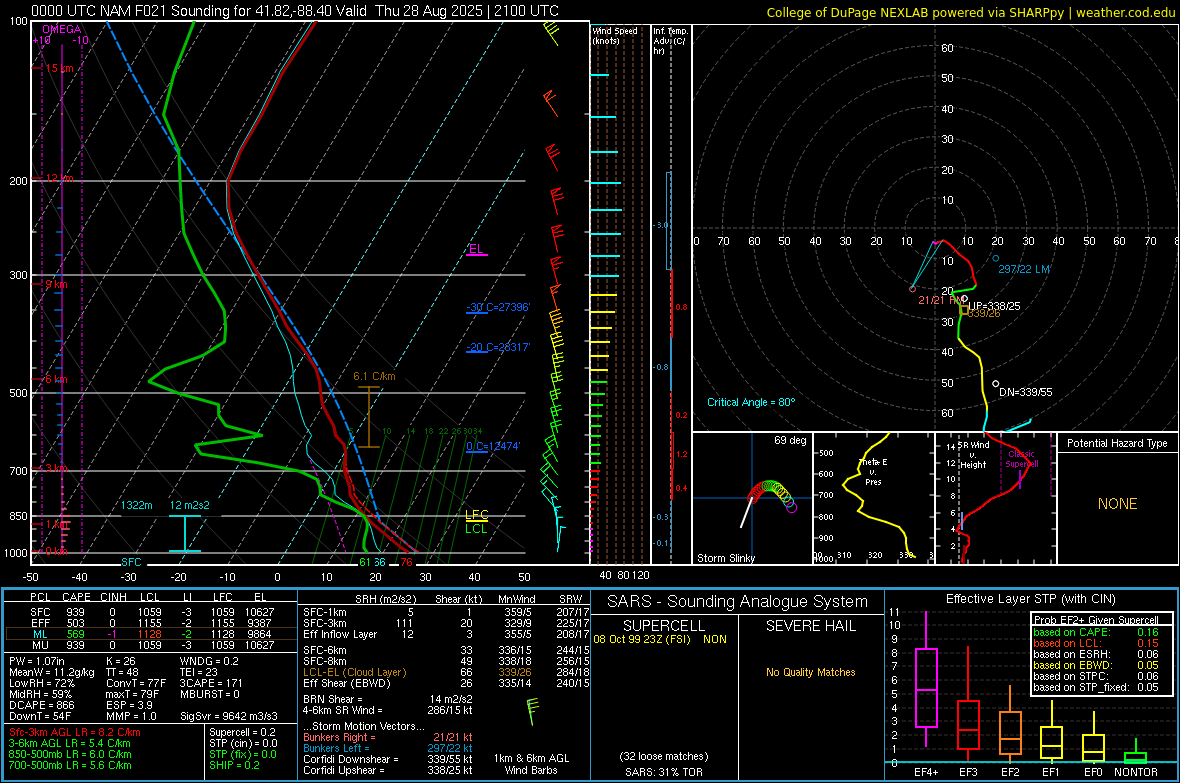Select the '297/22 LM' storm motion marker label

(1023, 269)
